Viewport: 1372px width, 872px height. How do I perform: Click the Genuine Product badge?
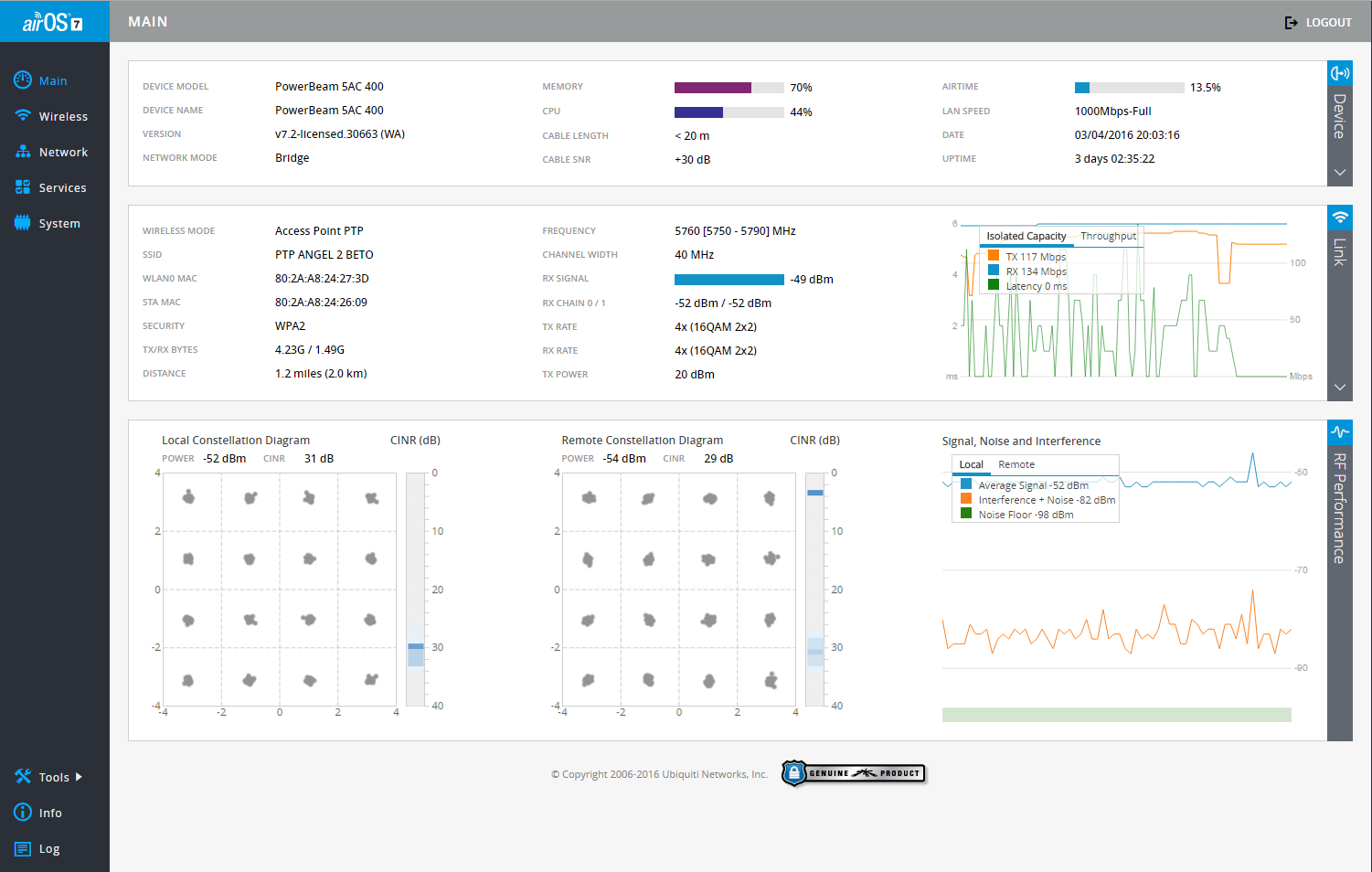[854, 773]
